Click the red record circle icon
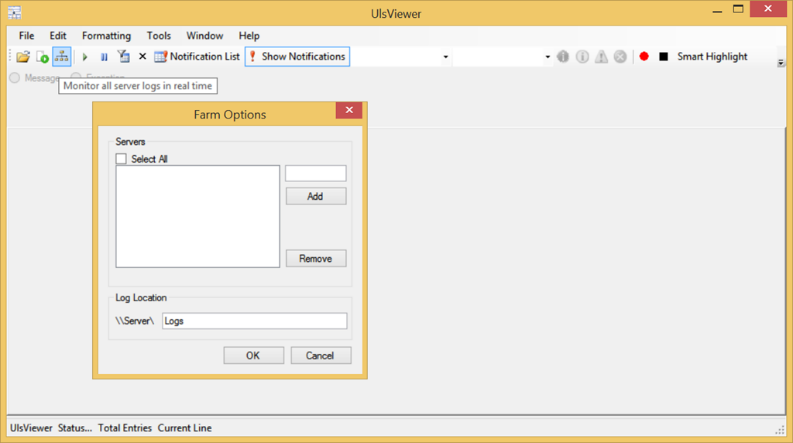This screenshot has width=793, height=443. pos(644,56)
